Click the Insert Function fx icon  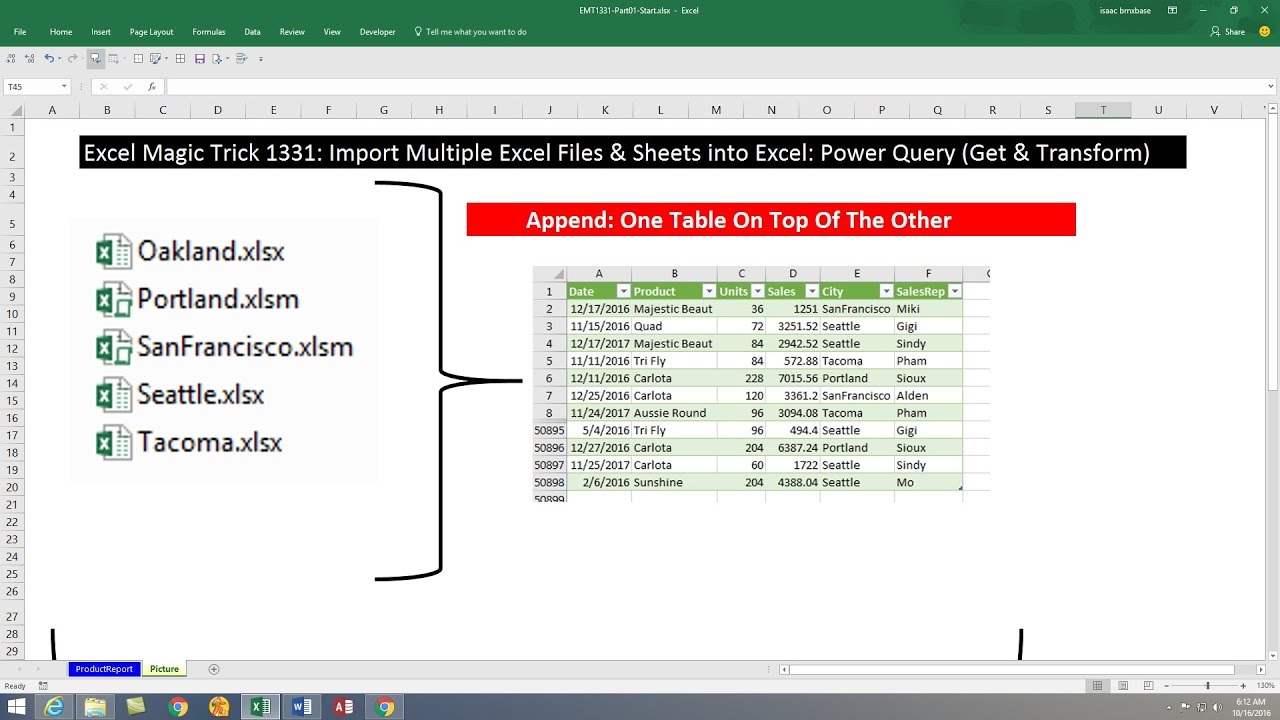pos(151,87)
